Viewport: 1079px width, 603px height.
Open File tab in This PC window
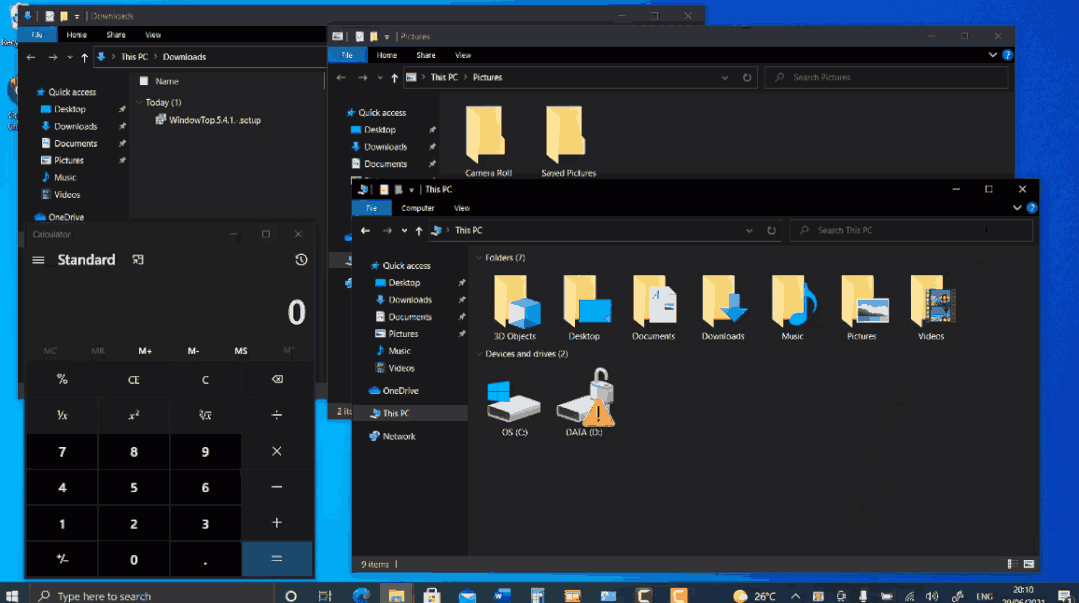click(372, 208)
